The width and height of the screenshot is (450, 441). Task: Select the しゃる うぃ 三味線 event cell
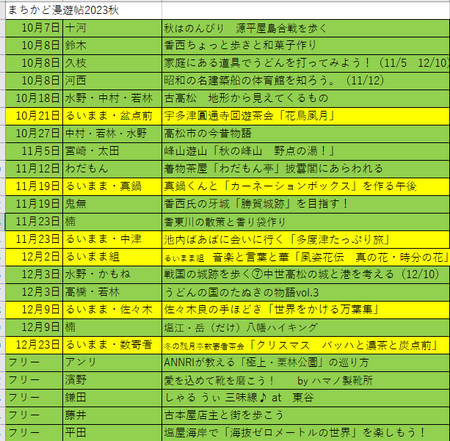click(306, 398)
